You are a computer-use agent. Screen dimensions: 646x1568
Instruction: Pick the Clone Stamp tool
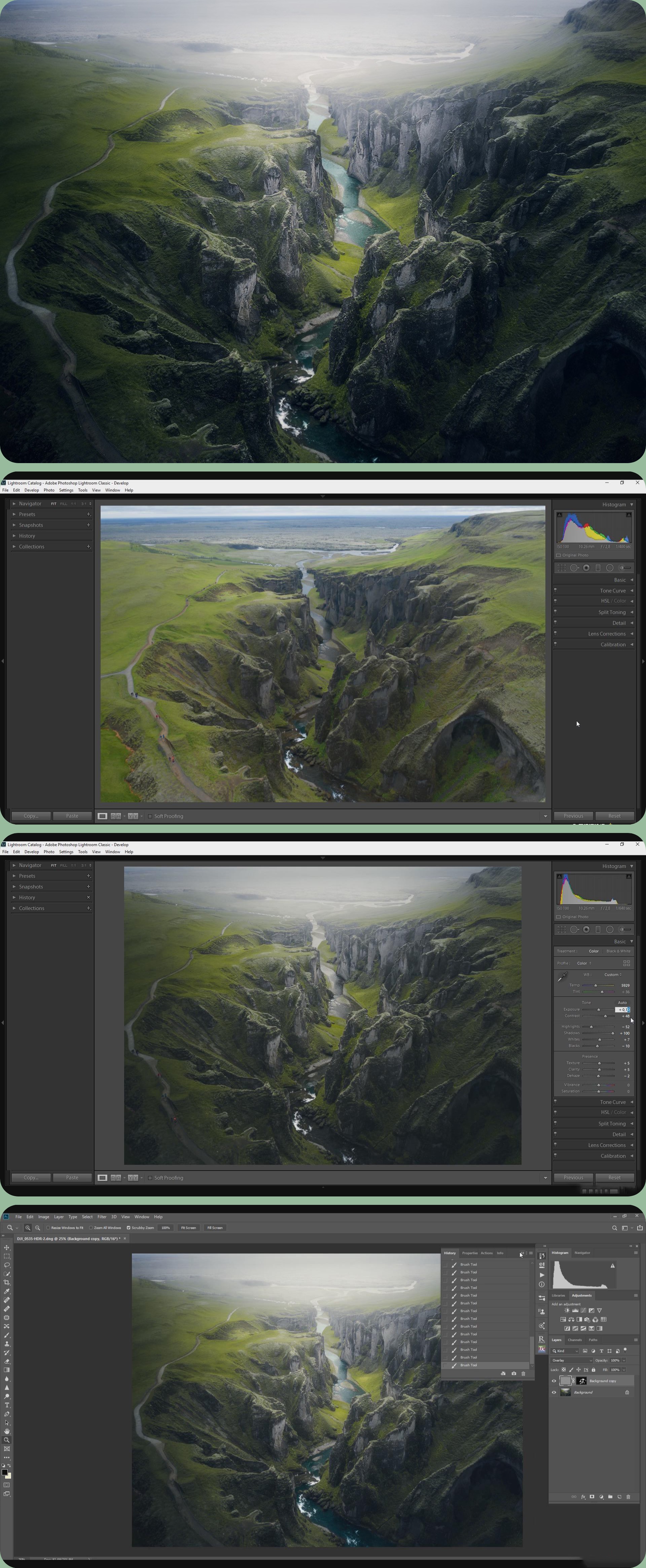click(x=7, y=1344)
